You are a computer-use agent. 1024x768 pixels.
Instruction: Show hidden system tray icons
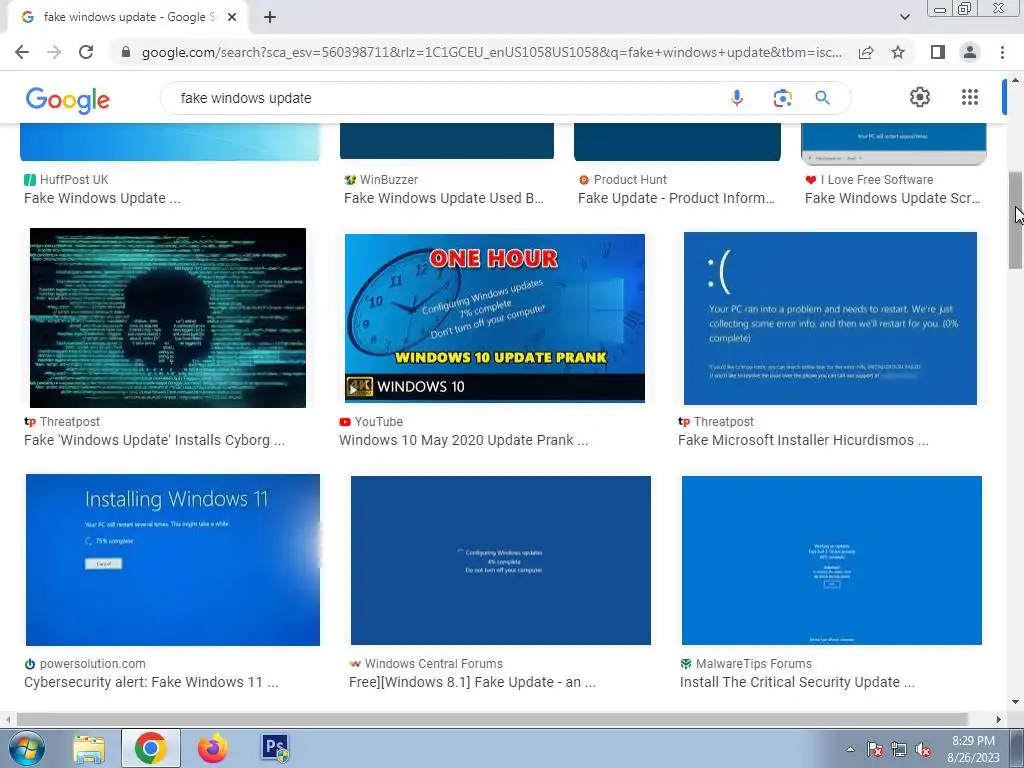[x=850, y=749]
